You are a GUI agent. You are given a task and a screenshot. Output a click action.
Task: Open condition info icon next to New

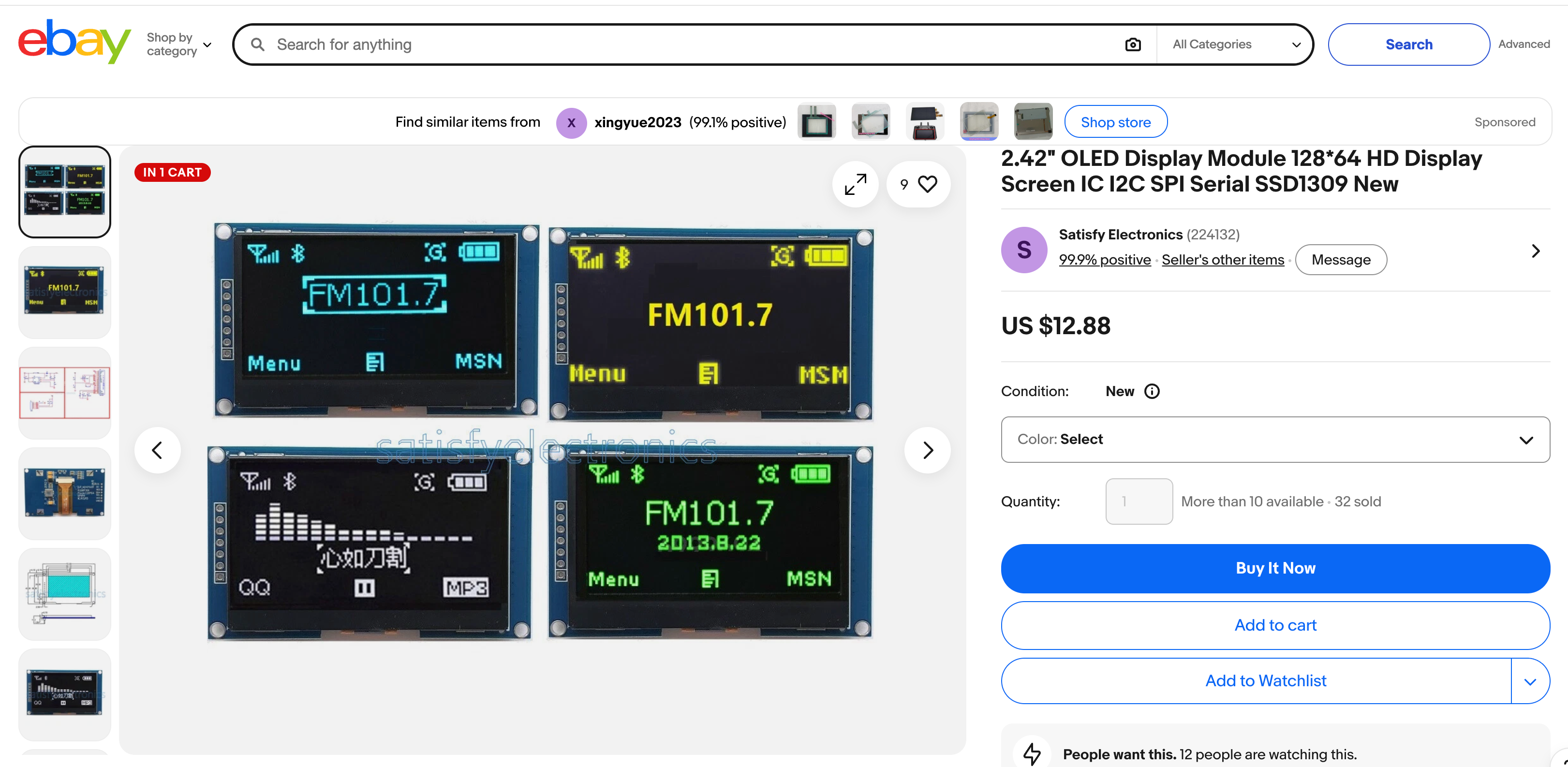pyautogui.click(x=1152, y=391)
